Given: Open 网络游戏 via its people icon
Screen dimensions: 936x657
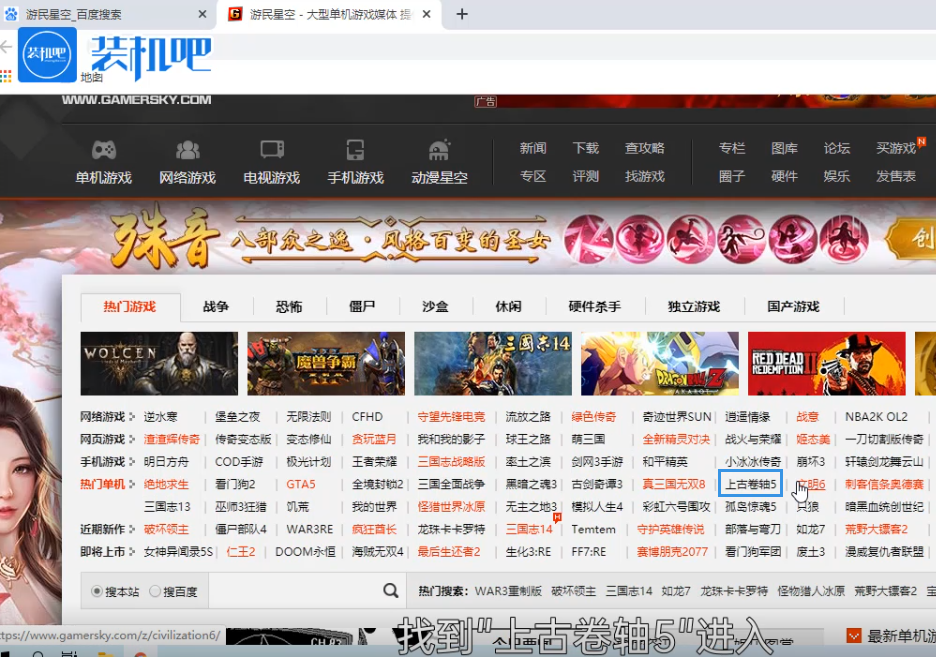Looking at the screenshot, I should [x=188, y=150].
